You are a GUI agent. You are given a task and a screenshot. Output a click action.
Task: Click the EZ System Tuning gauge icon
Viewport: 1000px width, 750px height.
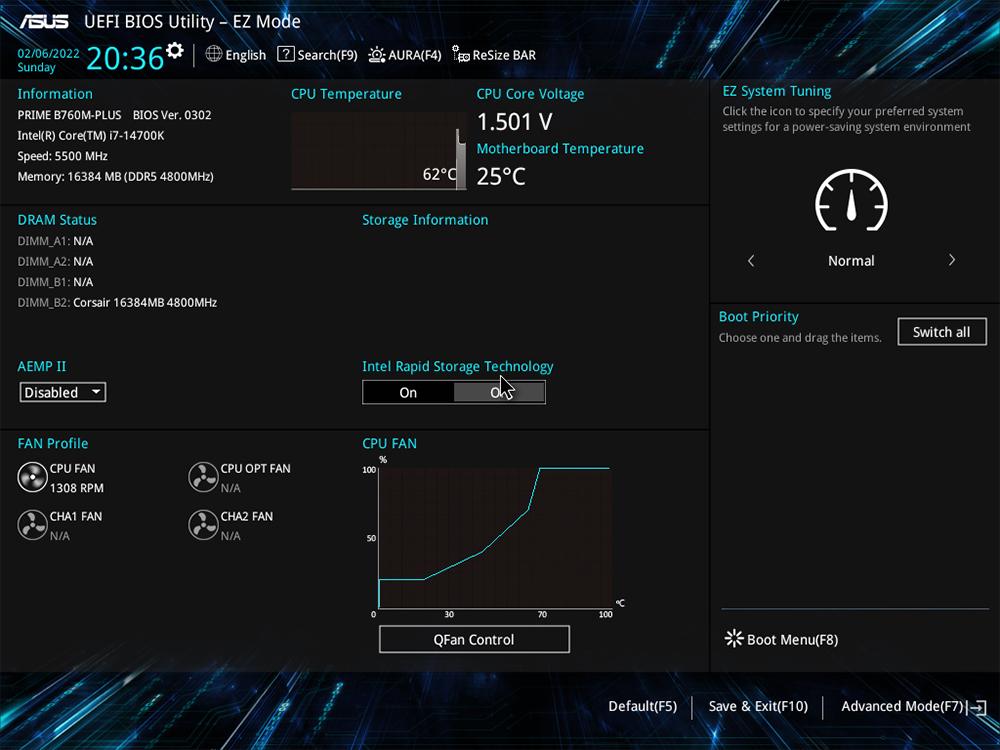[x=851, y=200]
